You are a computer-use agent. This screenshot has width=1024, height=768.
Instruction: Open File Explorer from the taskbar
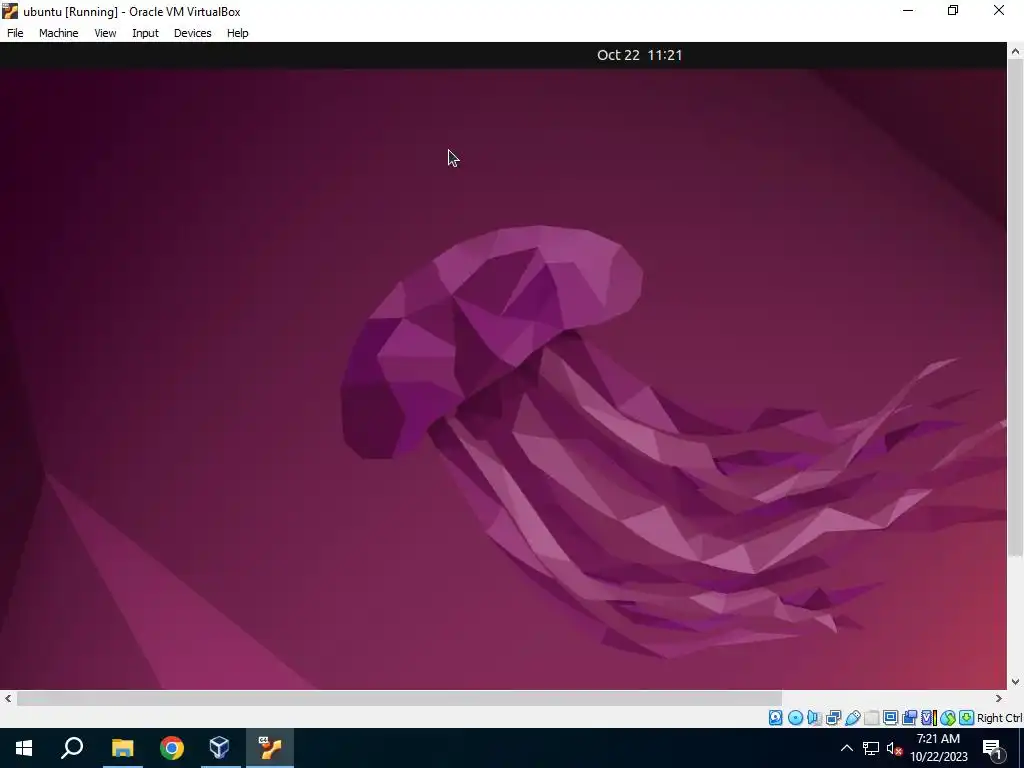pos(122,748)
